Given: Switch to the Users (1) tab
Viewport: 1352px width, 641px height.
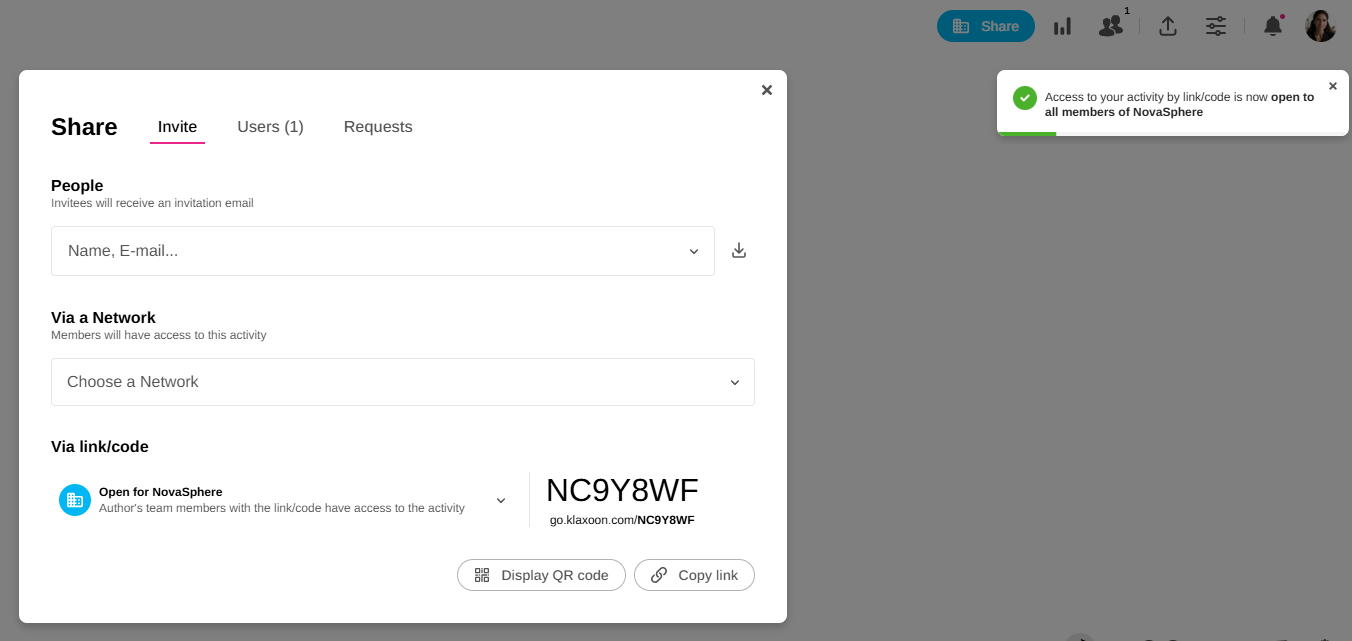Looking at the screenshot, I should tap(270, 127).
